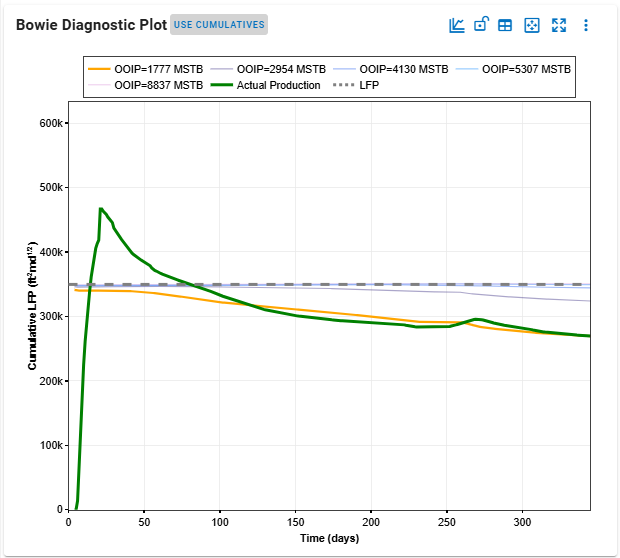Toggle OOIP=4130 MSTB legend entry
The height and width of the screenshot is (558, 620).
click(x=391, y=69)
